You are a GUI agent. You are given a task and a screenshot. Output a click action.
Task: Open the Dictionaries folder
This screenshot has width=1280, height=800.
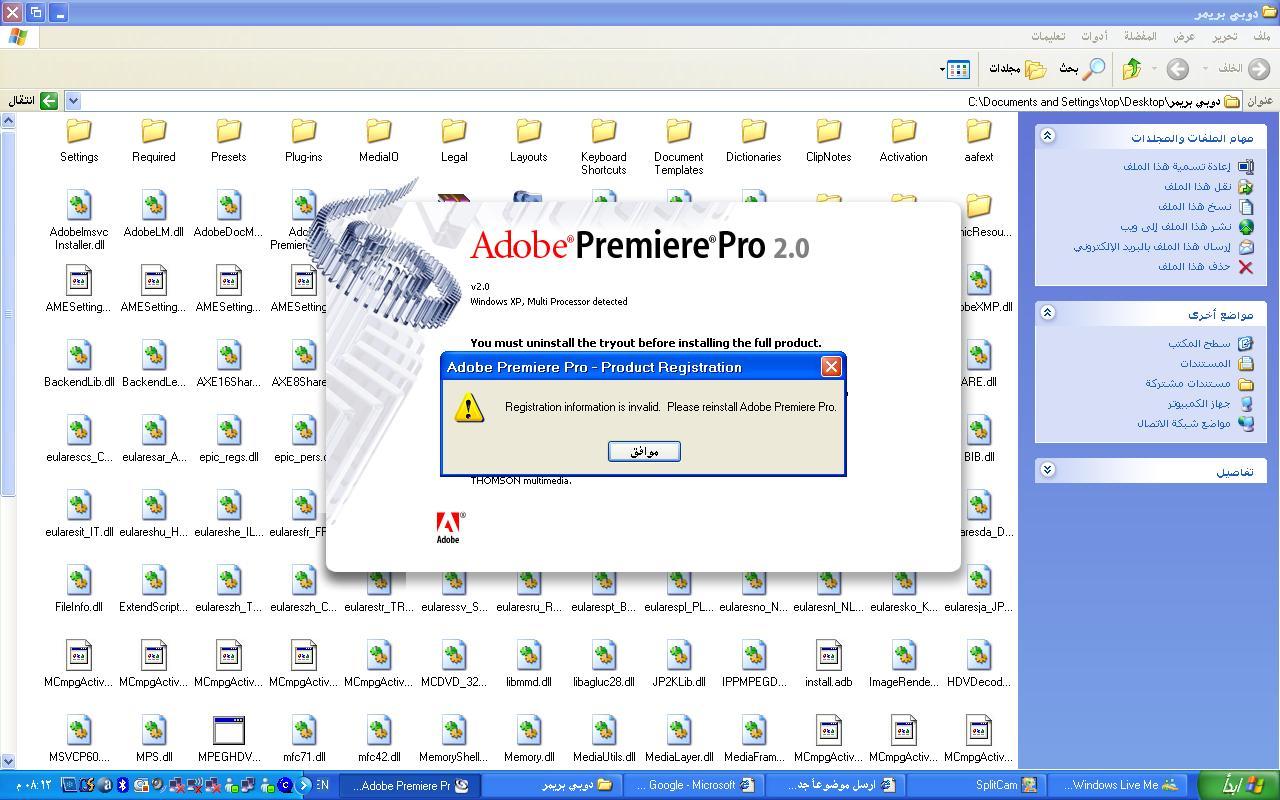point(754,140)
